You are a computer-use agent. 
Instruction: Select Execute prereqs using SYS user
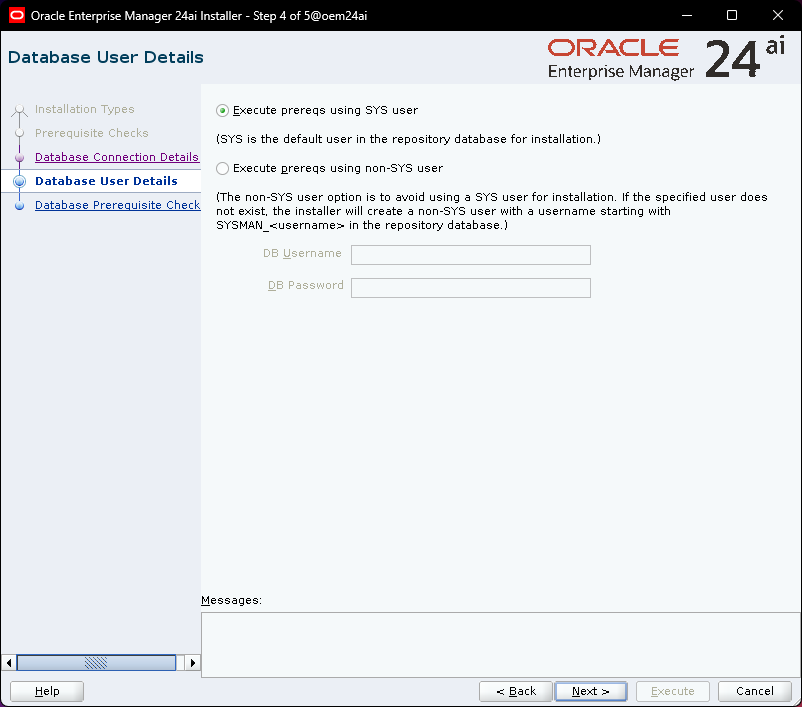point(223,111)
